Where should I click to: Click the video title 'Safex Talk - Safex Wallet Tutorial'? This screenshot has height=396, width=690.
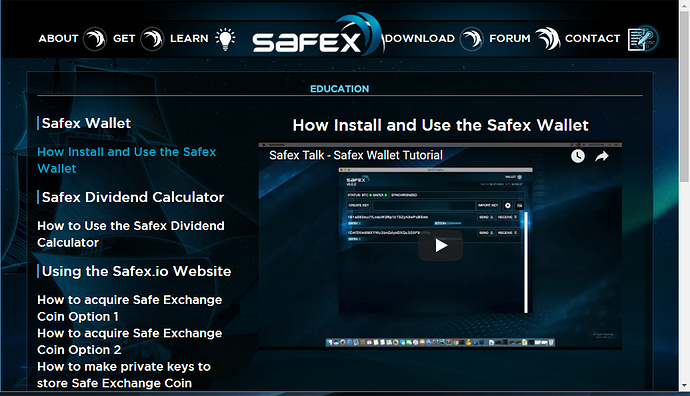pyautogui.click(x=356, y=155)
